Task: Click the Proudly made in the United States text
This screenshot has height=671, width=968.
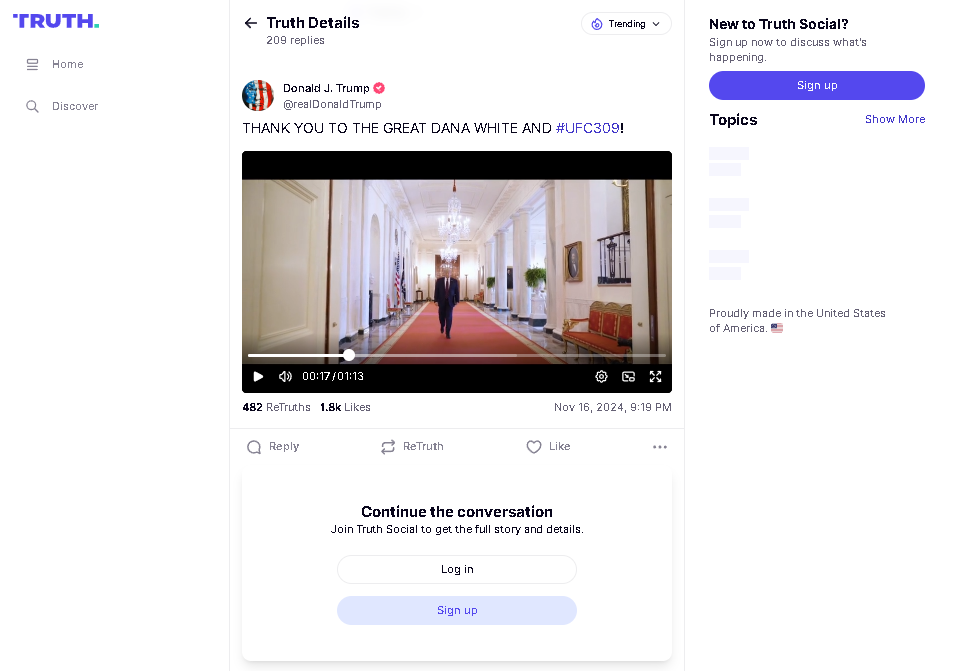Action: pyautogui.click(x=797, y=320)
